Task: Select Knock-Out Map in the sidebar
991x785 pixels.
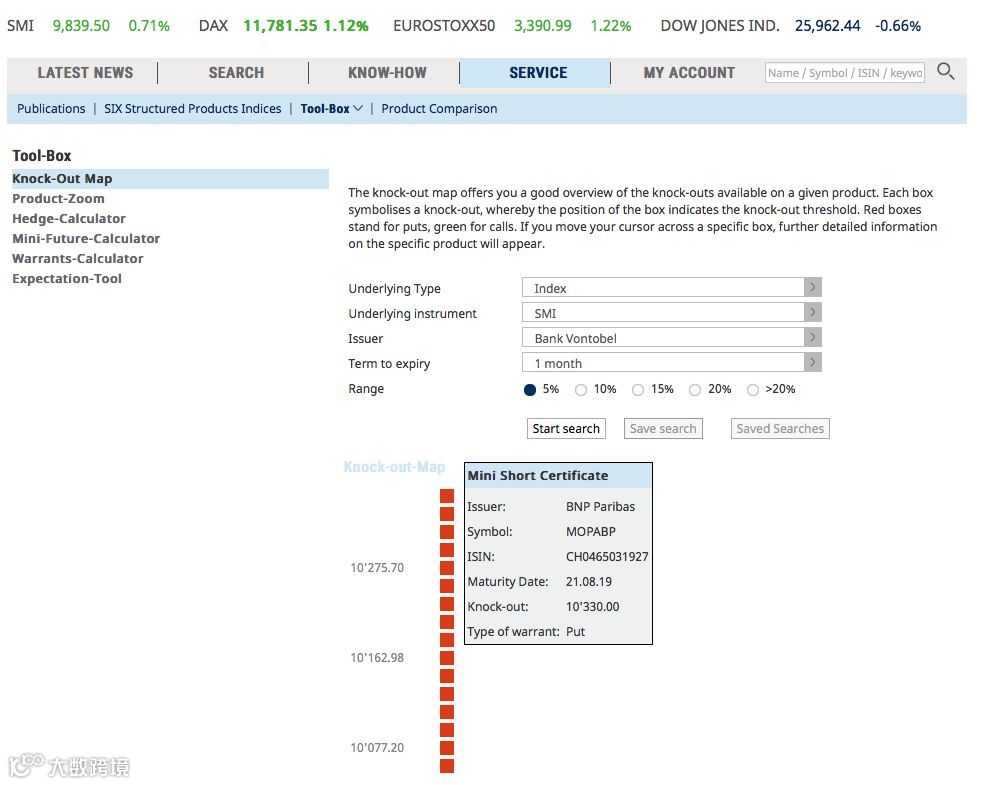Action: pos(170,179)
